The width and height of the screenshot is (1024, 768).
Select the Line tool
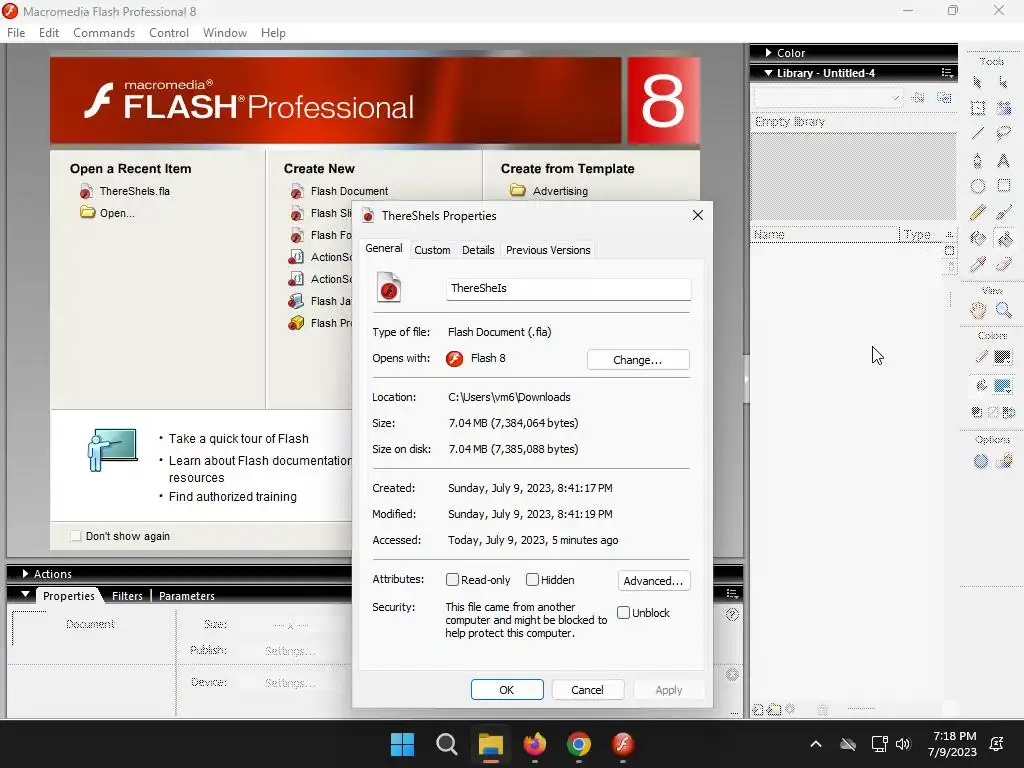coord(978,134)
